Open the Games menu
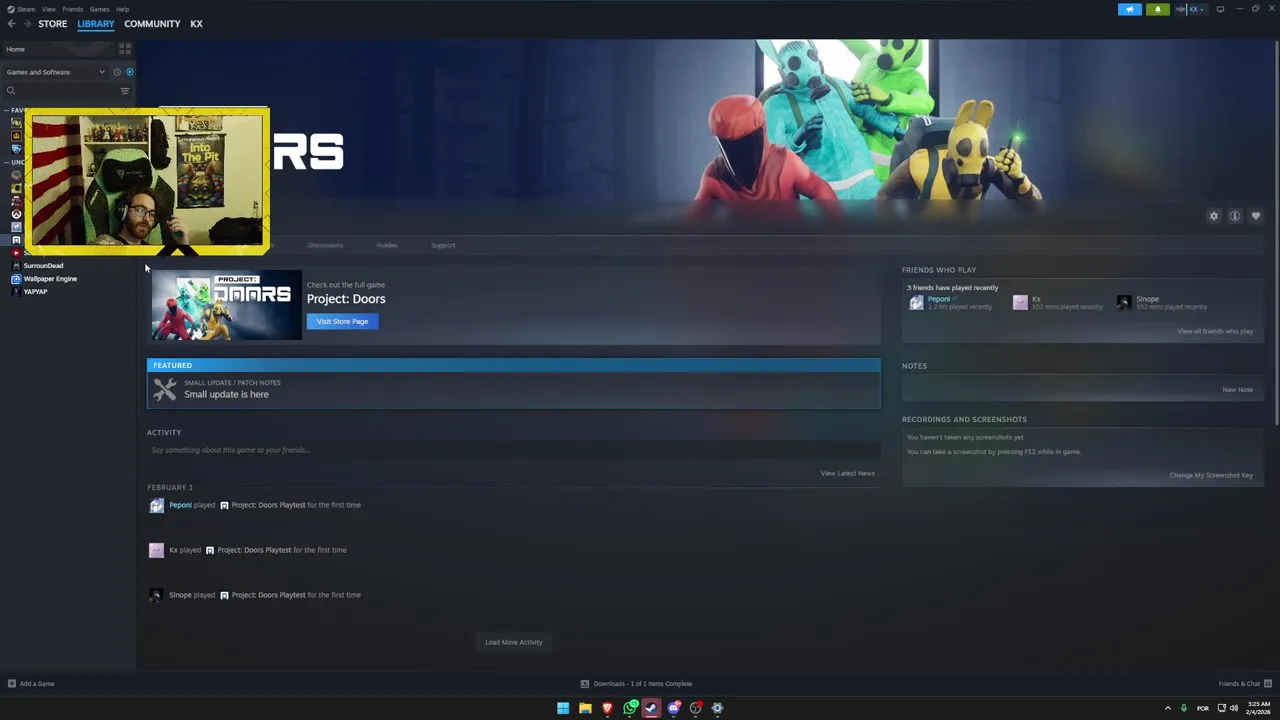 tap(99, 9)
